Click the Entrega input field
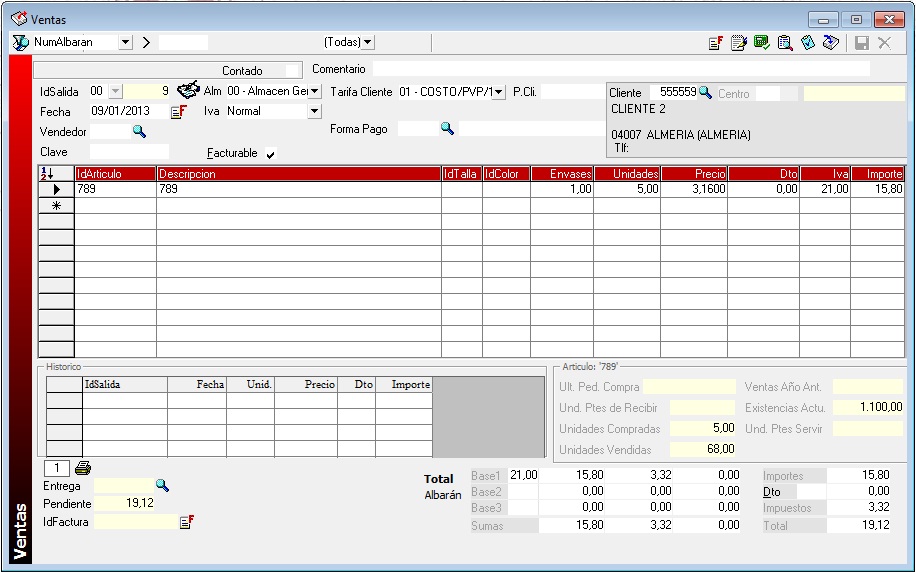This screenshot has width=916, height=572. (x=124, y=486)
